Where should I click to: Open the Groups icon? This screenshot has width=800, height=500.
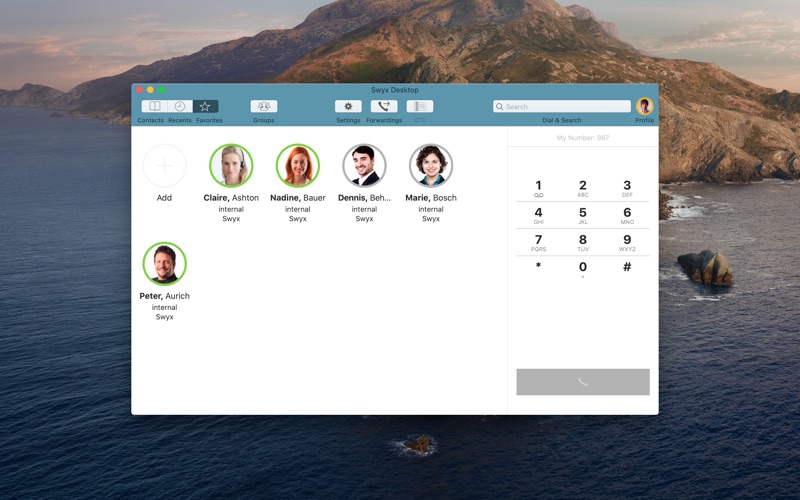[x=264, y=106]
